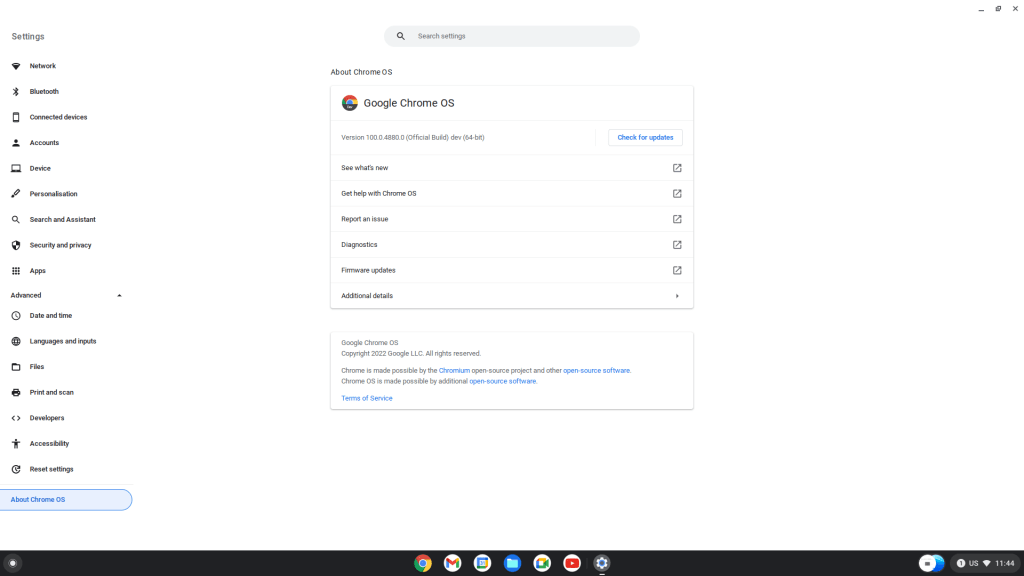Click the Personalisation brush icon
Screen dimensions: 1024x576
pos(16,194)
